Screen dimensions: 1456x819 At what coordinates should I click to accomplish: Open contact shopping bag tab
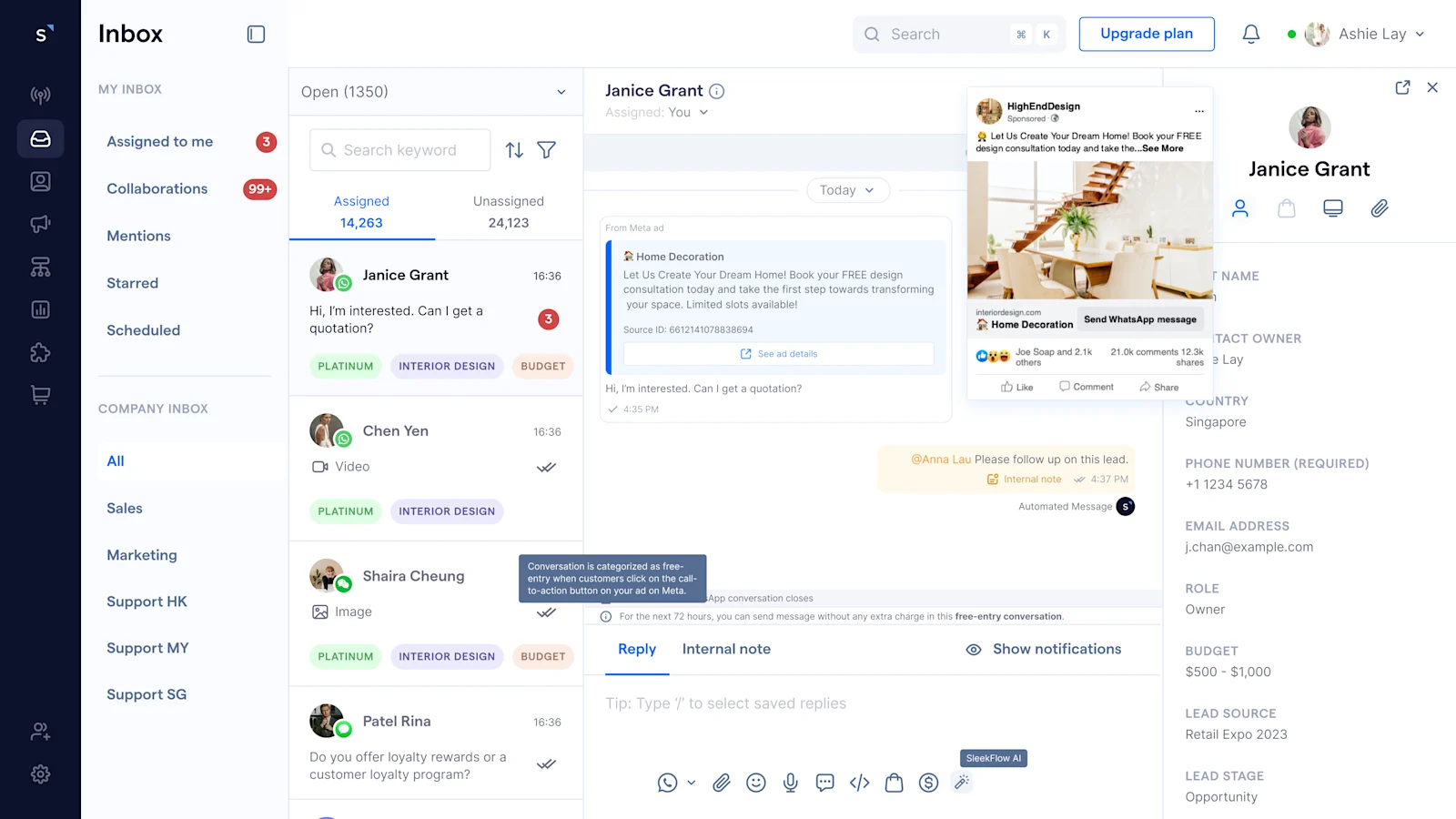(x=1286, y=208)
